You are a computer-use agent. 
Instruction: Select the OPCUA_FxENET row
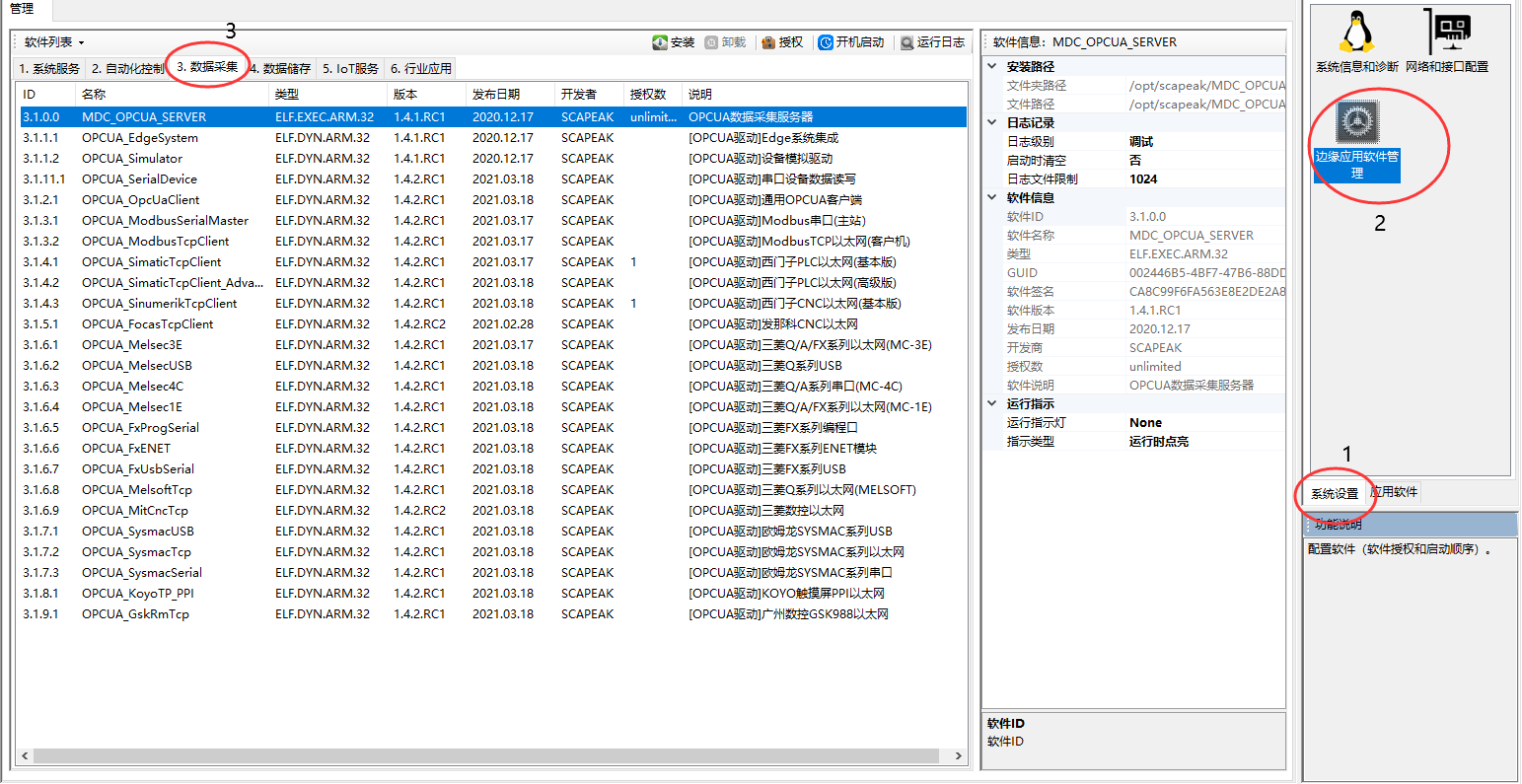coord(492,449)
